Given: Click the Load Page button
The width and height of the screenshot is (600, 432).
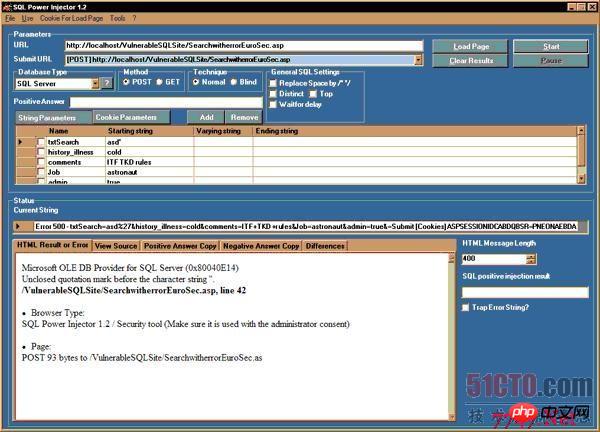Looking at the screenshot, I should pos(471,47).
